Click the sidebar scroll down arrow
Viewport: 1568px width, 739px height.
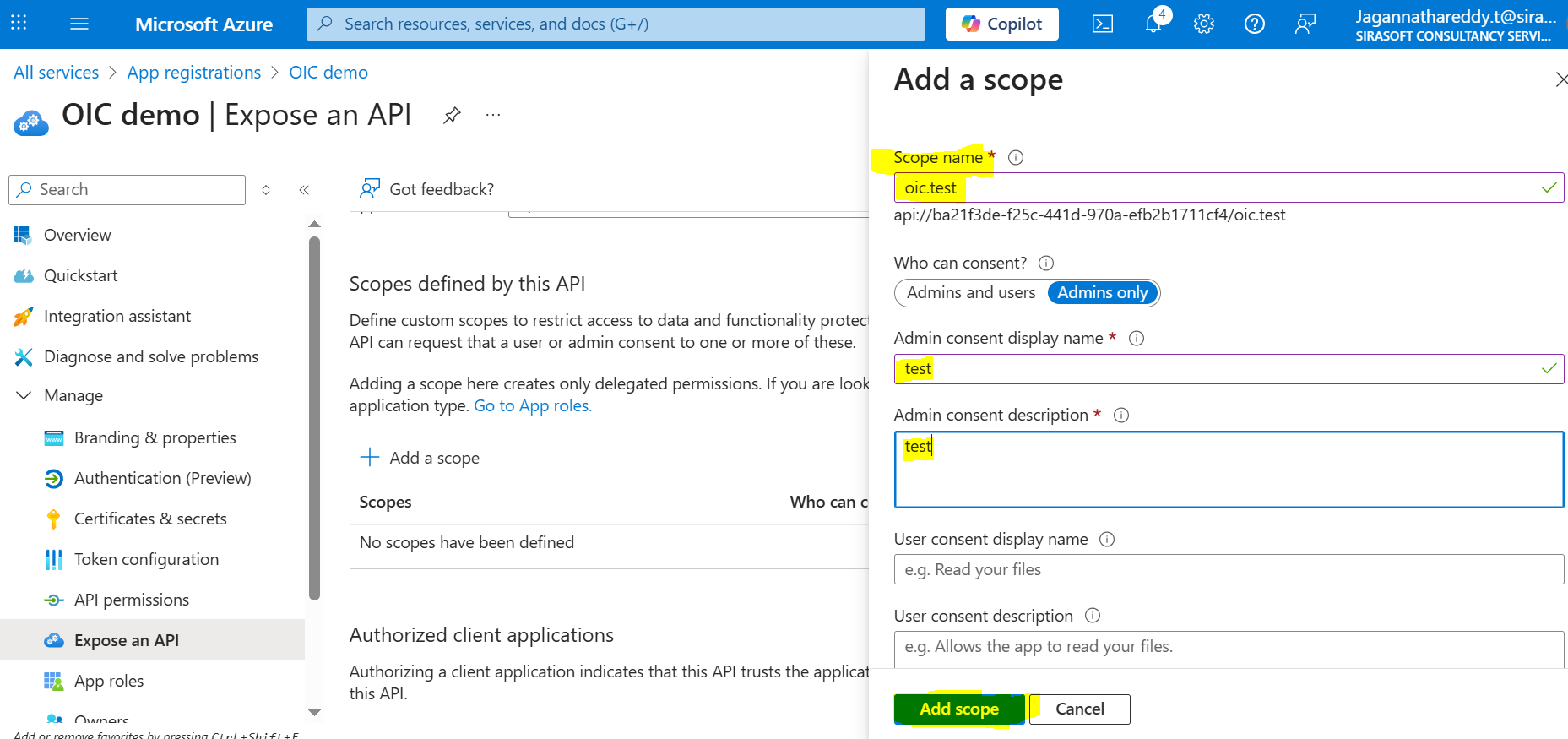tap(314, 713)
